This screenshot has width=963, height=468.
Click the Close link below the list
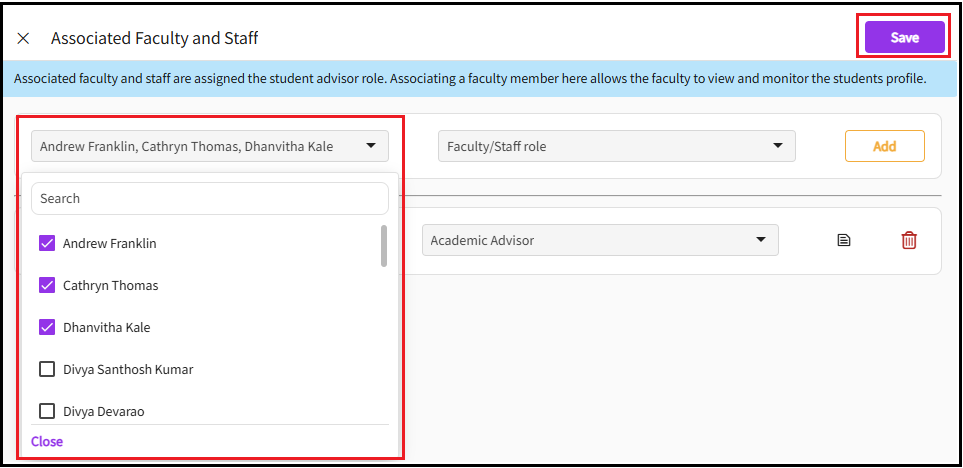pos(47,441)
